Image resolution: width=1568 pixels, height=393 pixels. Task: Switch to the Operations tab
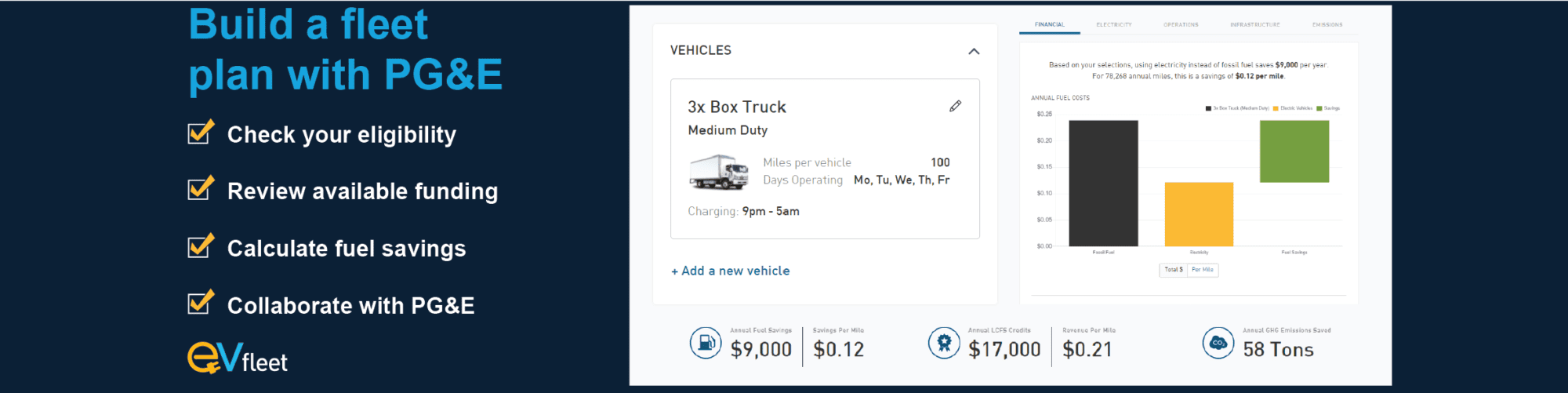click(1181, 25)
